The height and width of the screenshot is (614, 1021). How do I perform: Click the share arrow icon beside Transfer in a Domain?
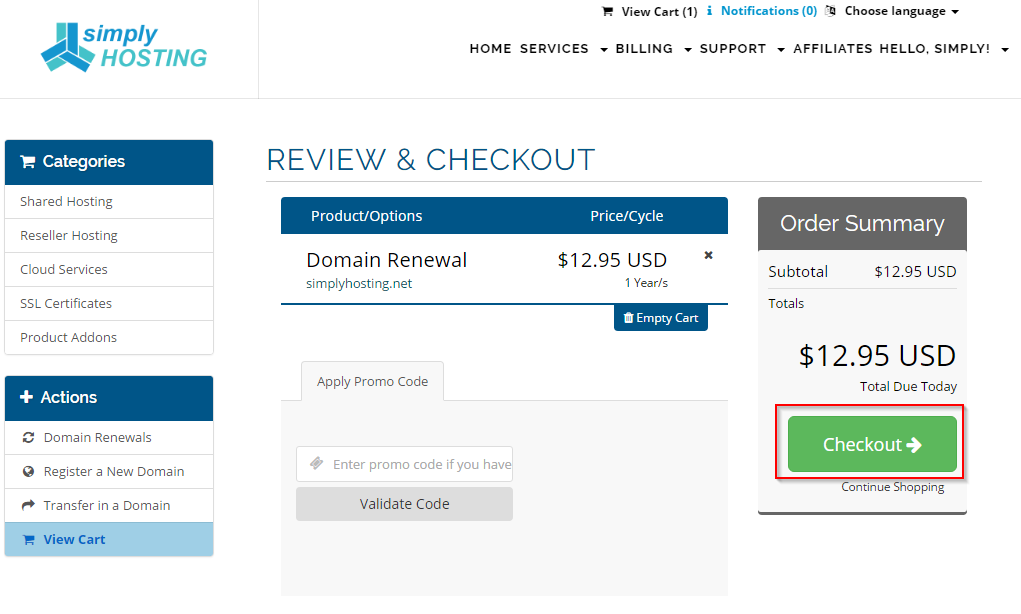28,505
